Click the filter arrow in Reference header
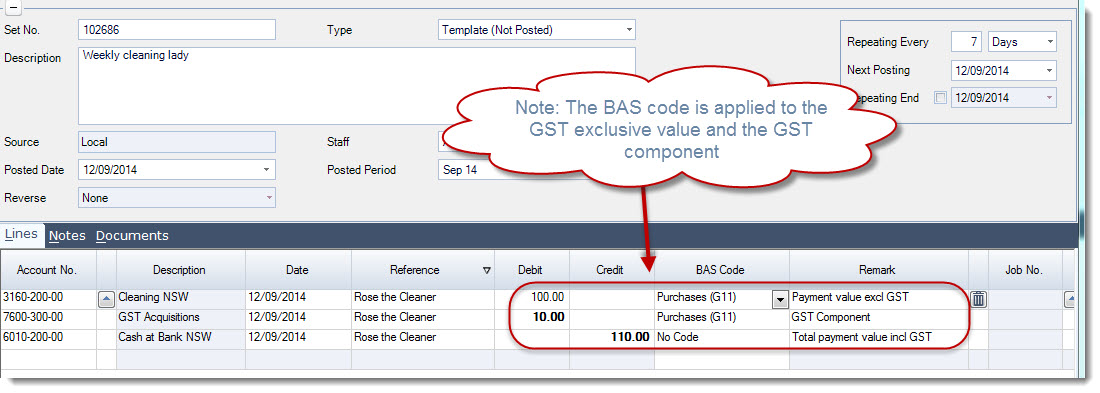 487,270
